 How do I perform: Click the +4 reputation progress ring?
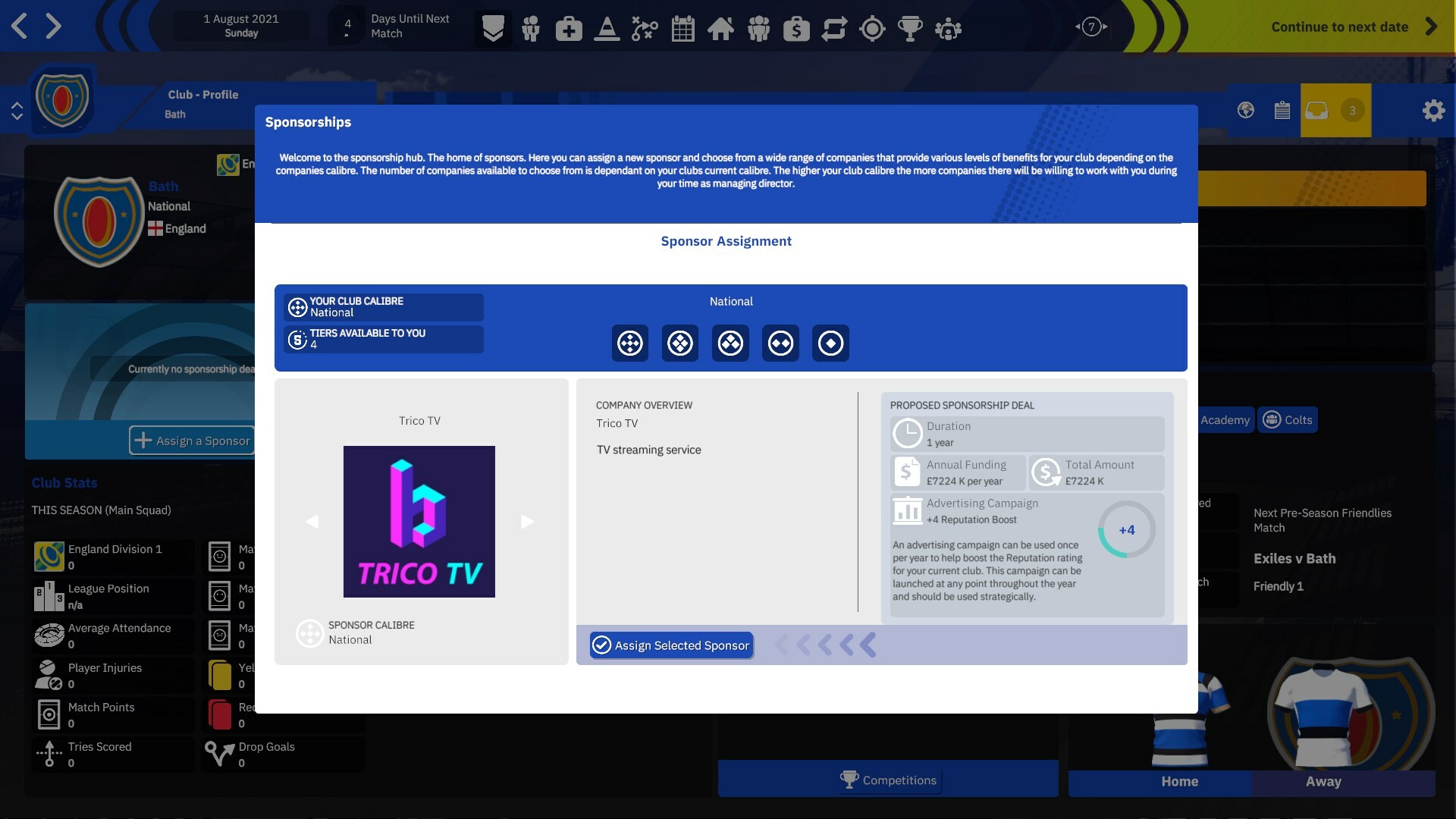(1127, 530)
